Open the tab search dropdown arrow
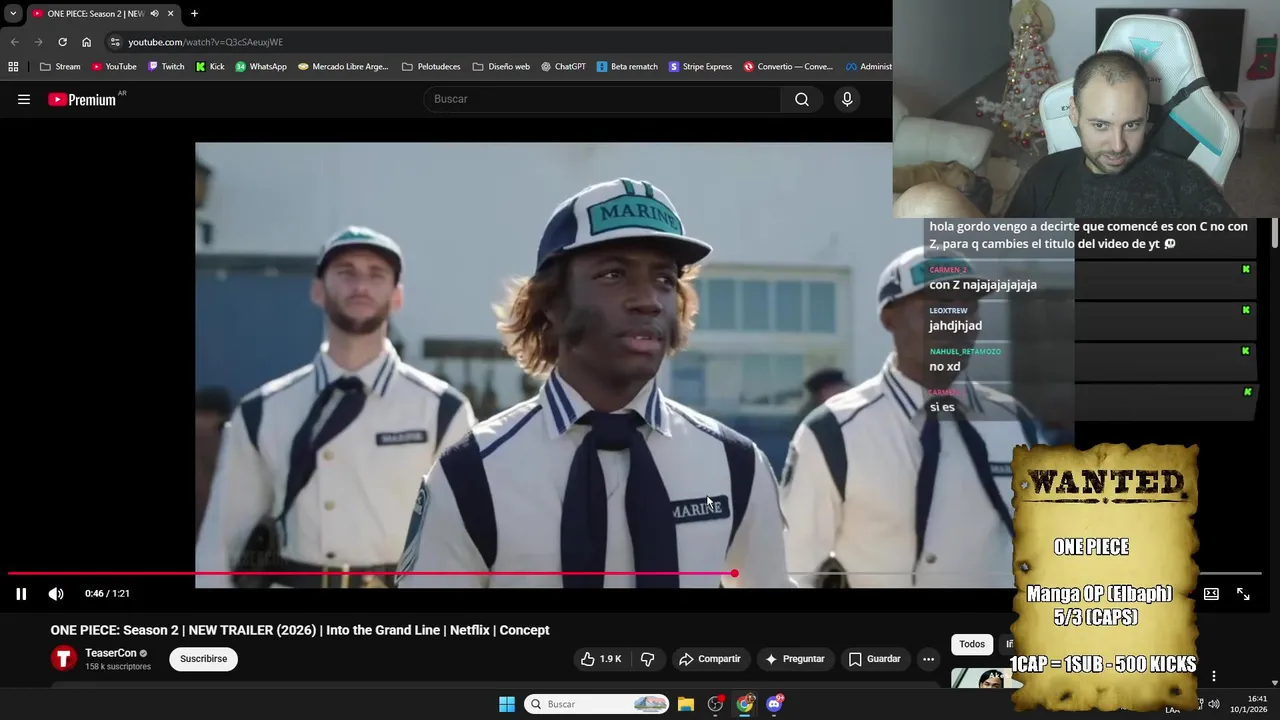This screenshot has width=1280, height=720. click(x=13, y=13)
